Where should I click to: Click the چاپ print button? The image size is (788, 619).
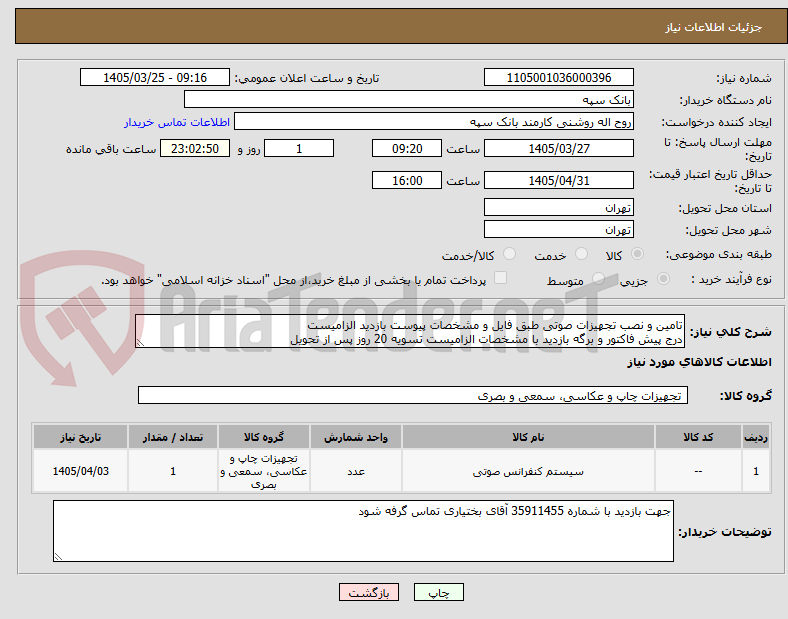tap(439, 593)
